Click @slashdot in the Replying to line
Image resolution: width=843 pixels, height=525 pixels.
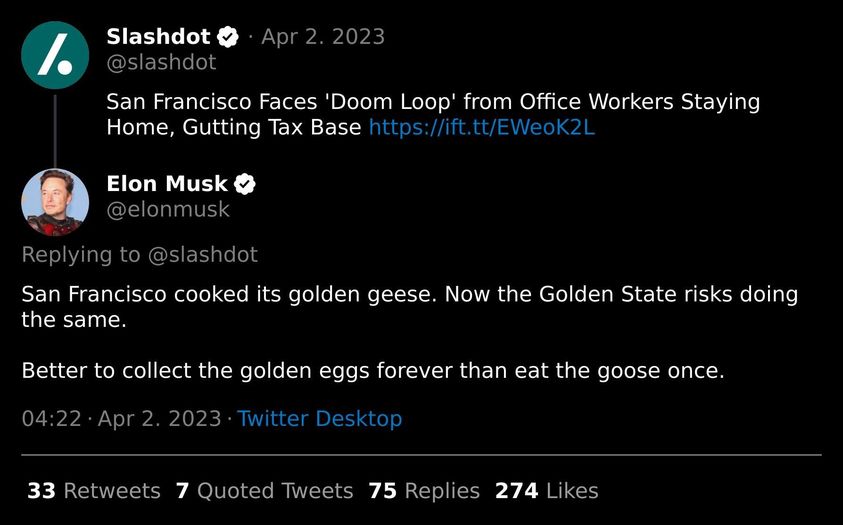203,255
